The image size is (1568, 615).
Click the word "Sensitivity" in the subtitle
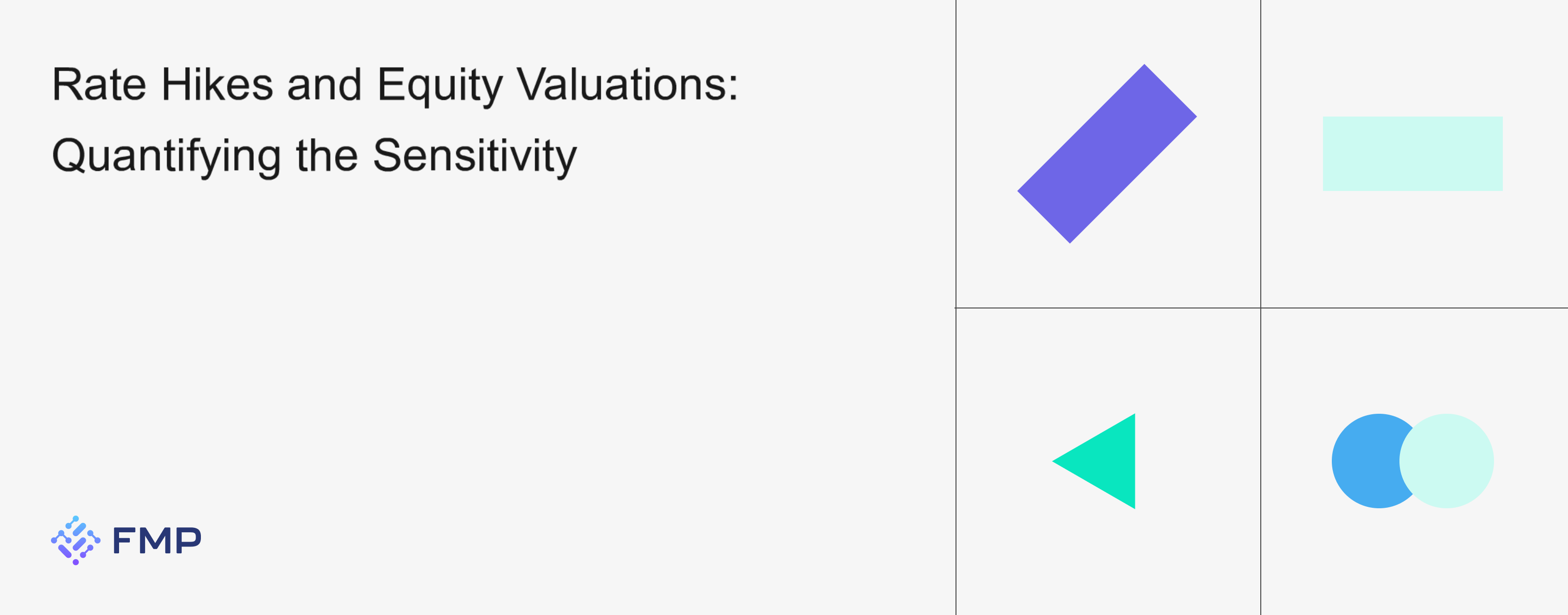pos(475,156)
